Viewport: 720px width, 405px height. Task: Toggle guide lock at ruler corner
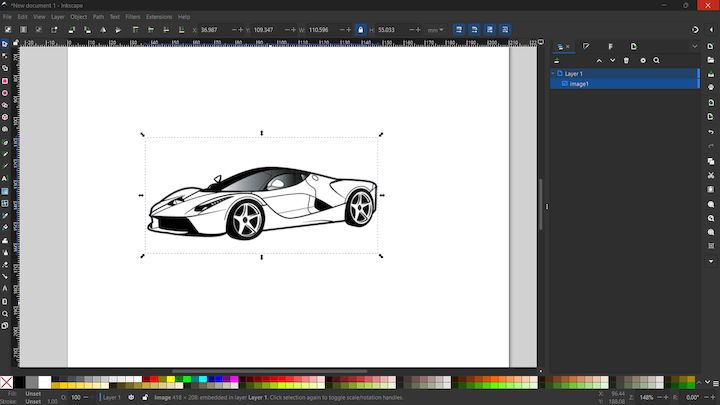[x=15, y=43]
